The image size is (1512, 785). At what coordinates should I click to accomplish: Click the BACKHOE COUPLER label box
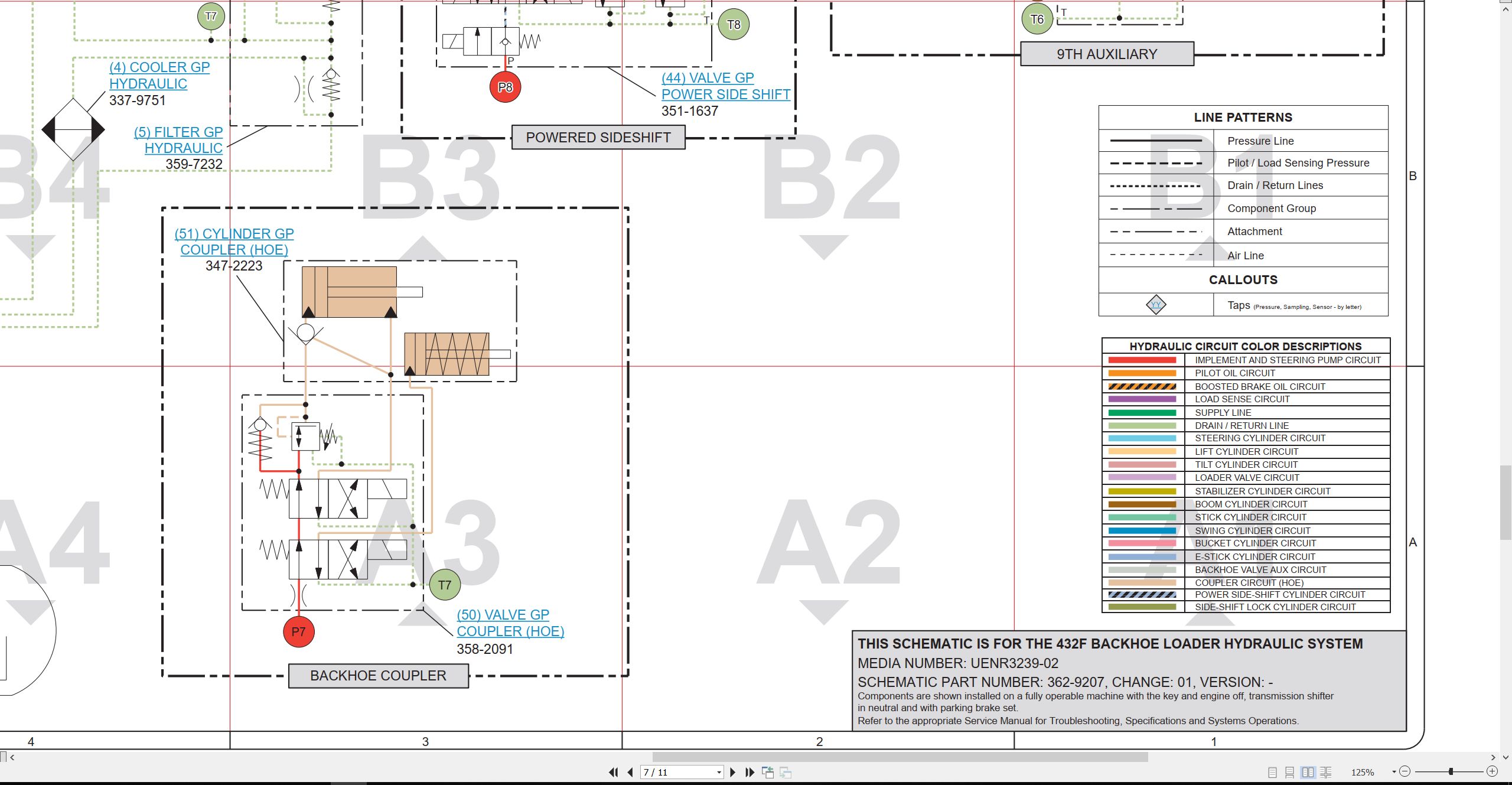coord(379,676)
